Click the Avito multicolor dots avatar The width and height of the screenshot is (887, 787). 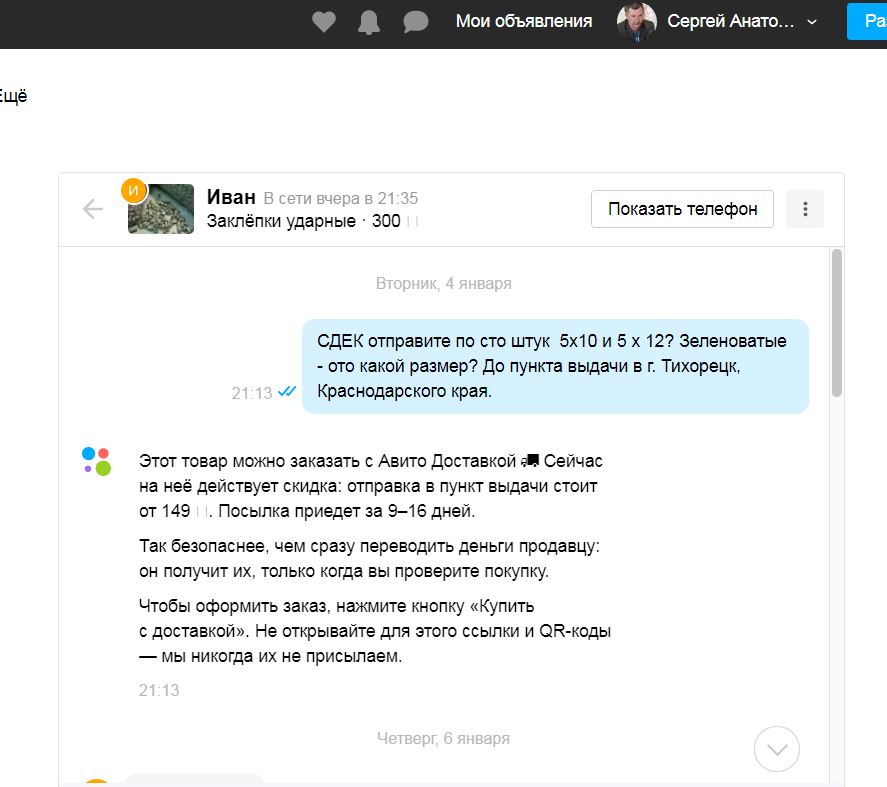pos(97,461)
